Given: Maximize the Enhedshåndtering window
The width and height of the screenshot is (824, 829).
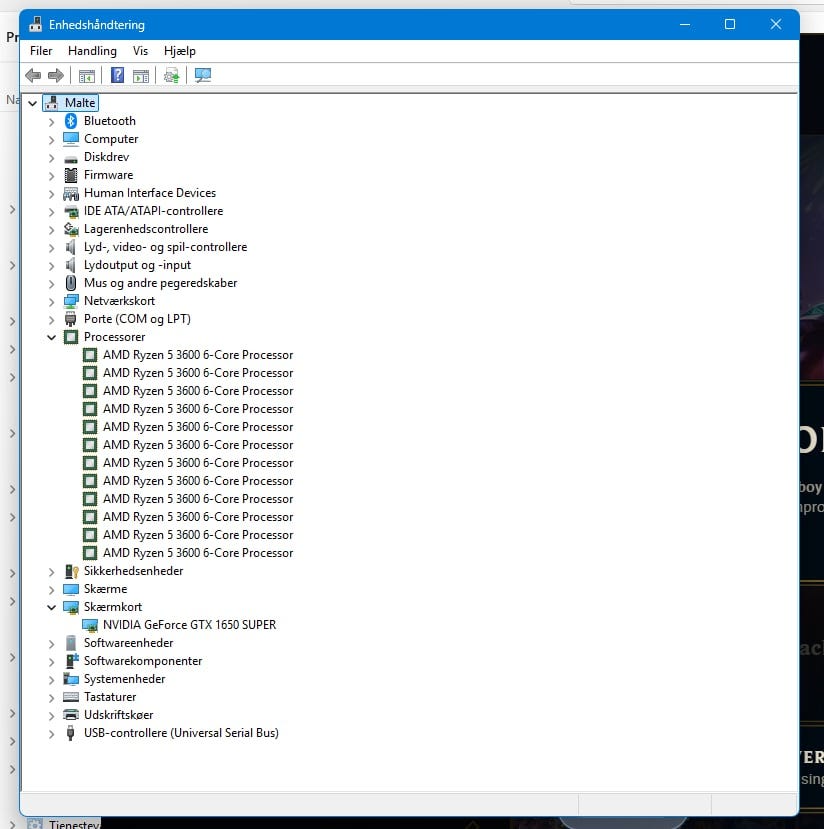Looking at the screenshot, I should click(x=730, y=24).
